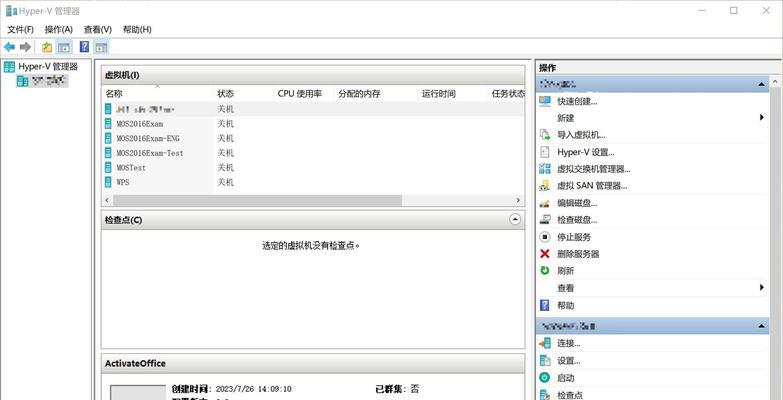This screenshot has height=400, width=783.
Task: Sort by the 分配的内存 column header
Action: [376, 93]
